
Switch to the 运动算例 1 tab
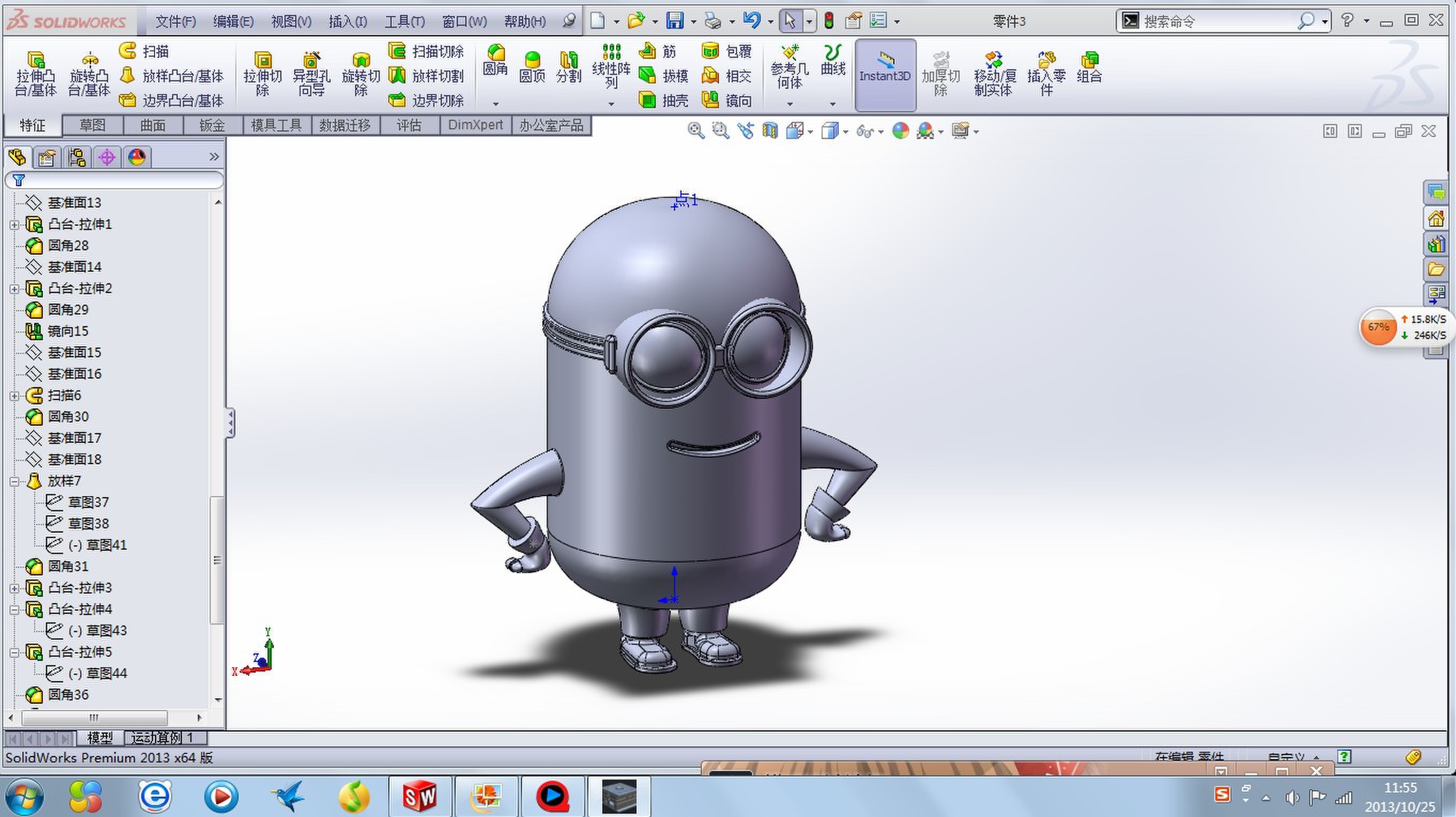(162, 738)
